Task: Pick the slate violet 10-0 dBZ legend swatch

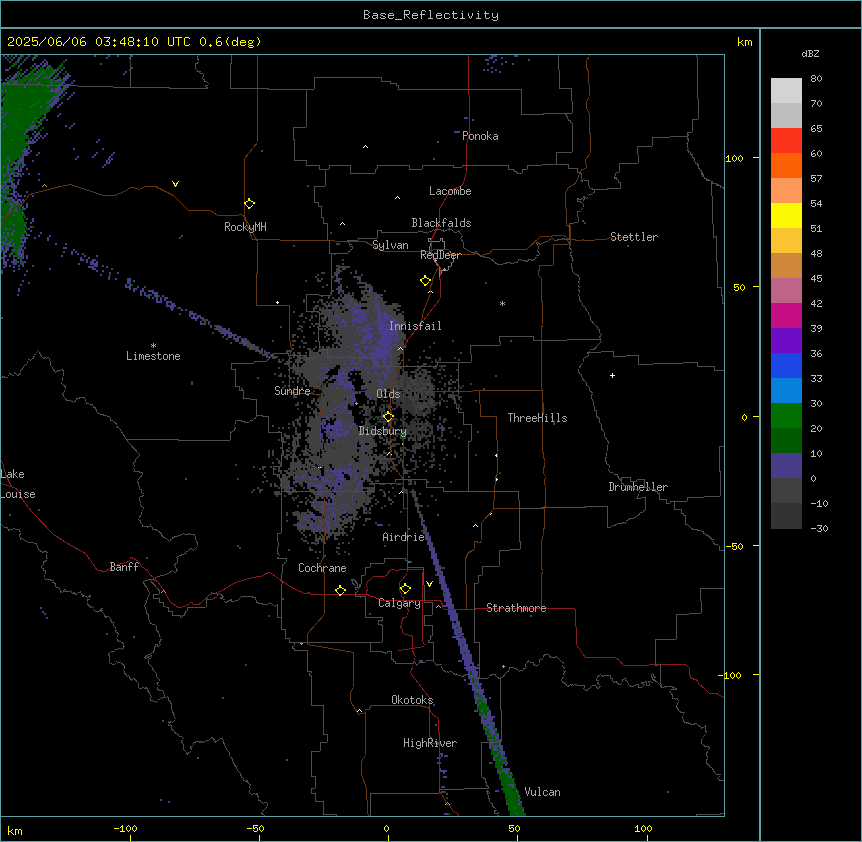Action: (x=786, y=466)
